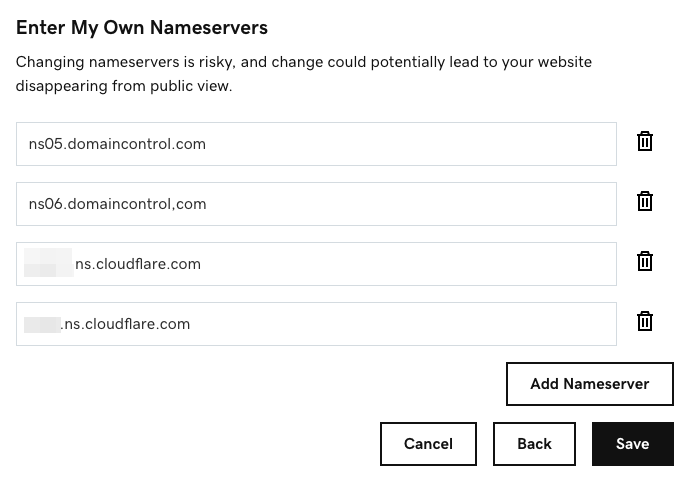Click into the ns06.domaincontrol,com text box

click(x=316, y=204)
